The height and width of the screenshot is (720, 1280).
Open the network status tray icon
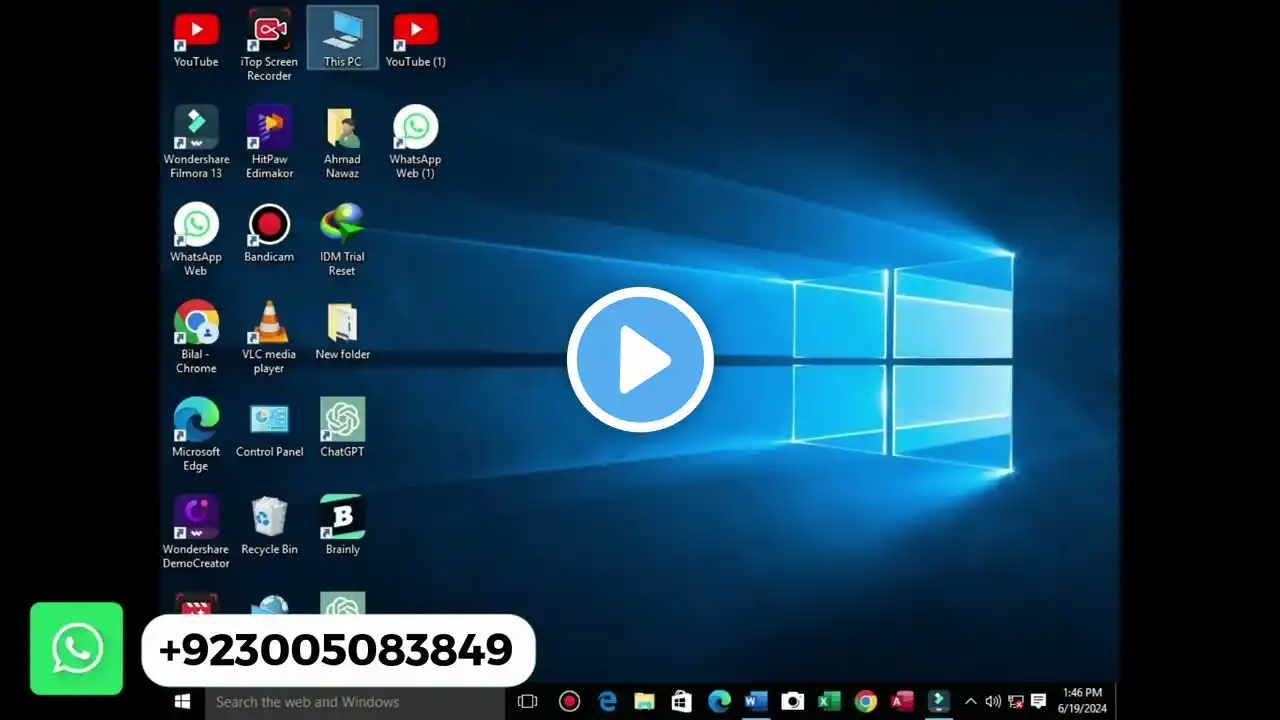[x=1016, y=702]
